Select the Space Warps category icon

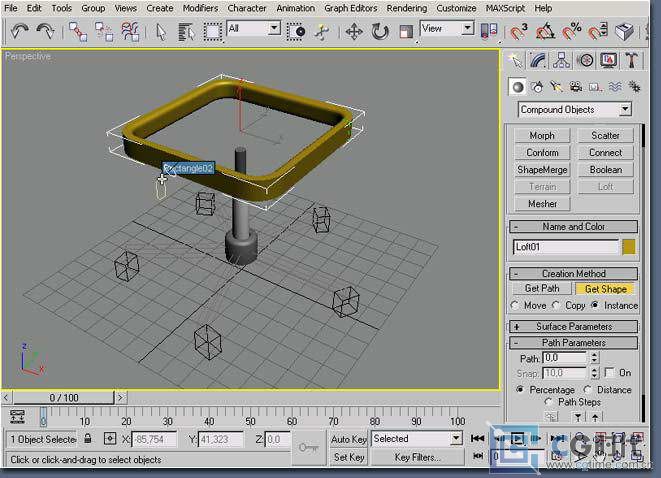pyautogui.click(x=615, y=87)
